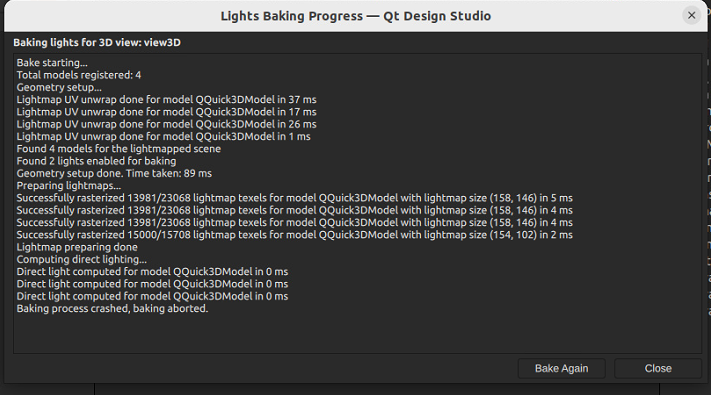Click the Lights Baking Progress title bar
The width and height of the screenshot is (711, 395).
pyautogui.click(x=356, y=16)
